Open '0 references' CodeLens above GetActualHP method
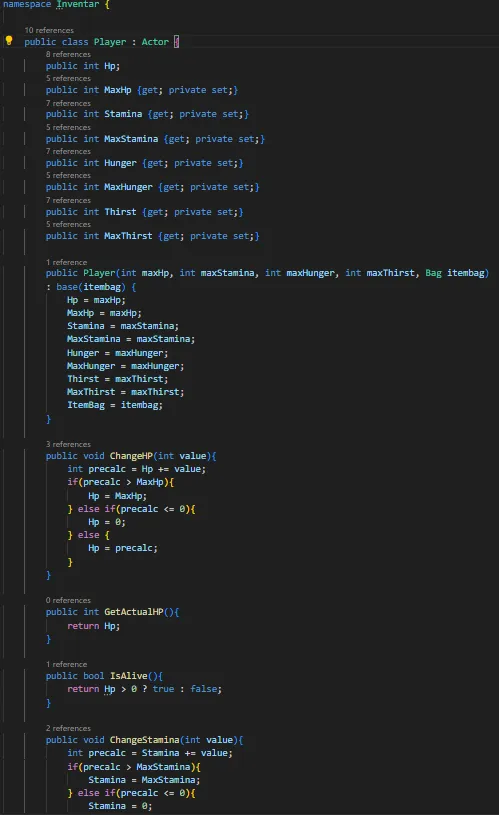 coord(68,600)
